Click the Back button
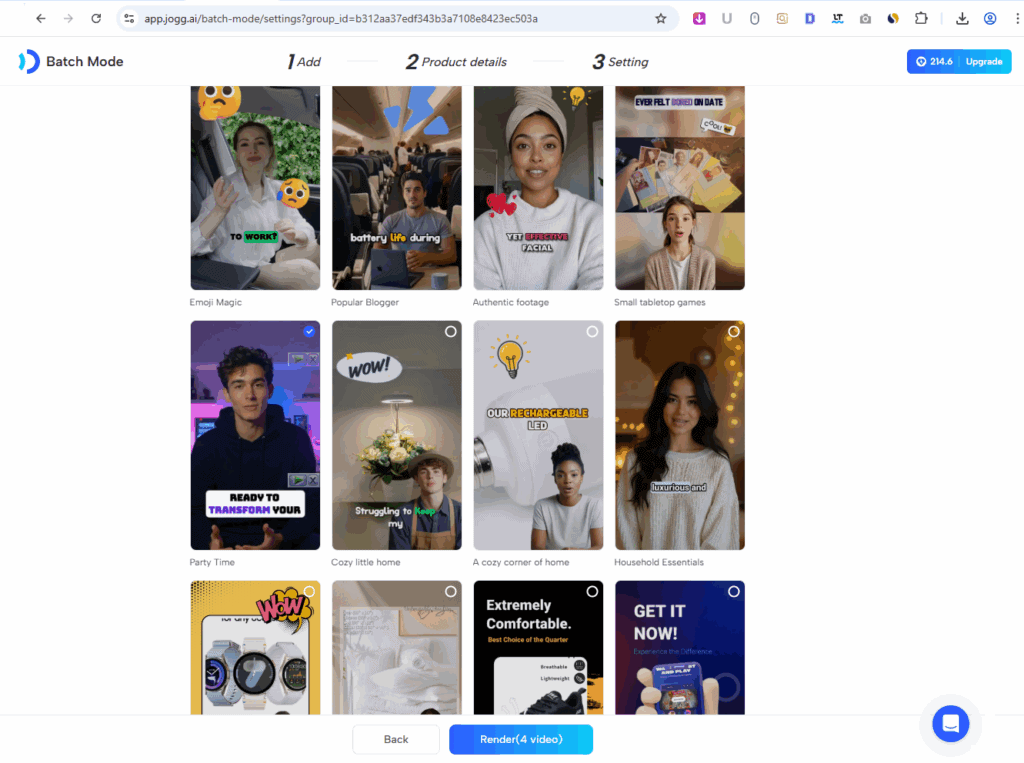This screenshot has height=763, width=1024. [x=396, y=739]
